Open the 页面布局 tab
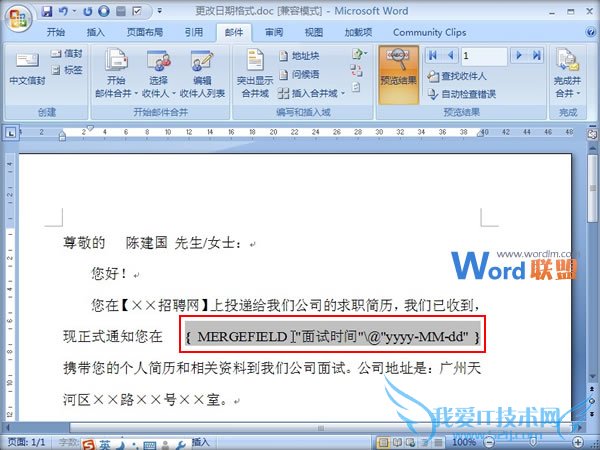The width and height of the screenshot is (600, 450). tap(145, 32)
